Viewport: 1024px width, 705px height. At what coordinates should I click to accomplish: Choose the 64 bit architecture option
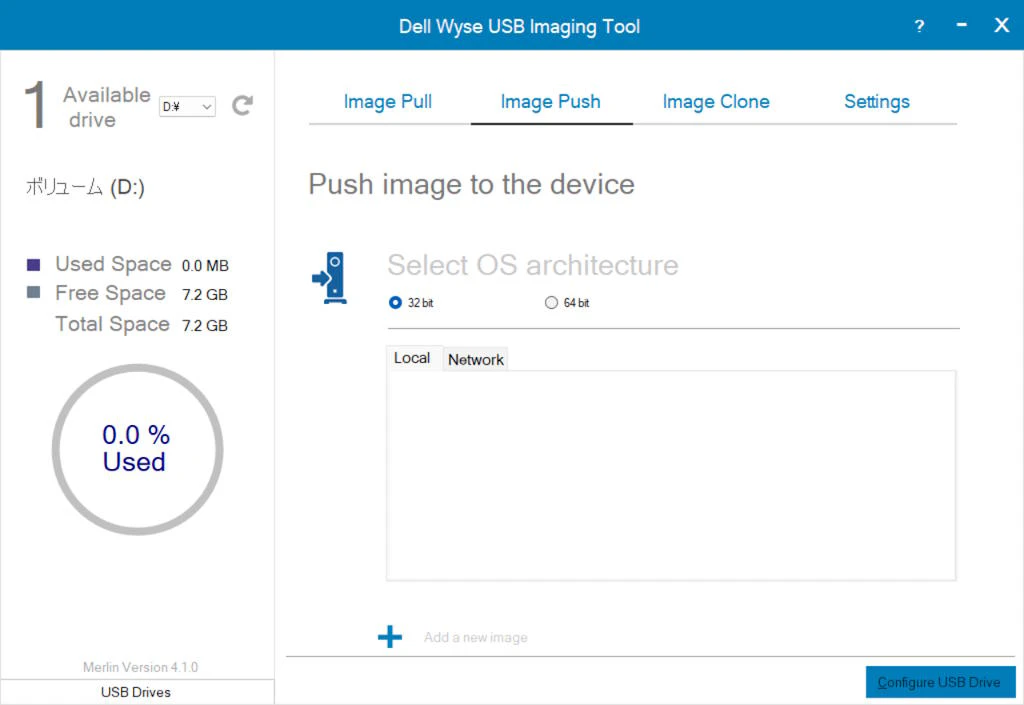(x=551, y=303)
